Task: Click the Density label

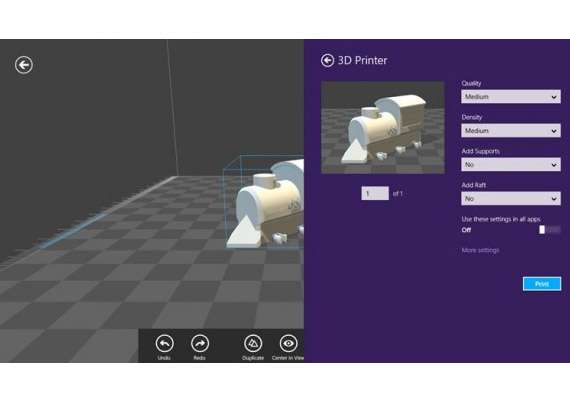Action: coord(471,117)
